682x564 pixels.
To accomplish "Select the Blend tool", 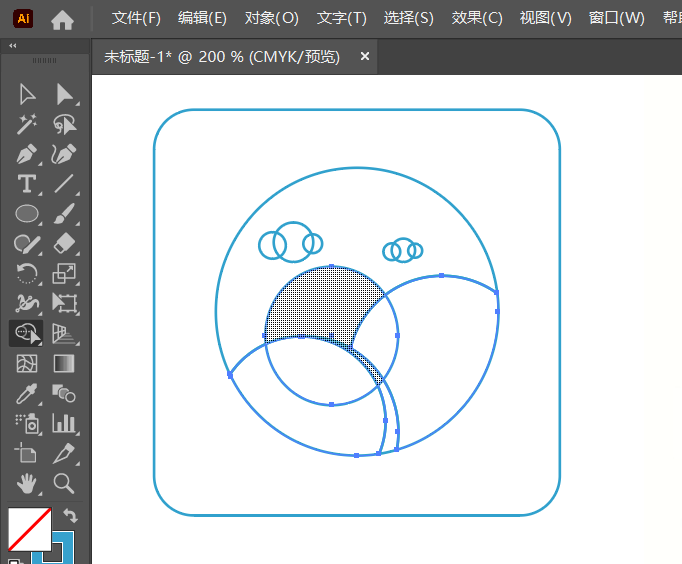I will [64, 393].
